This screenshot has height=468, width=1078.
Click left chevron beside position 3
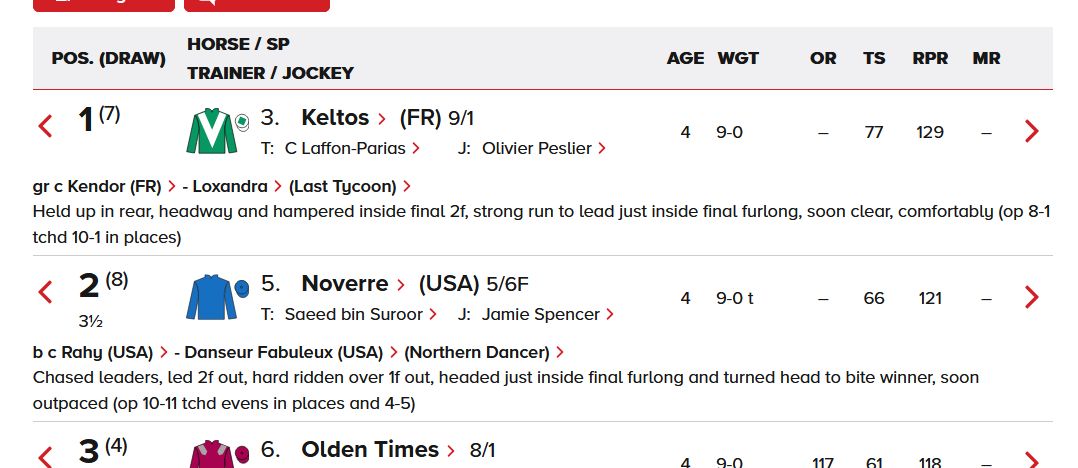[x=45, y=456]
